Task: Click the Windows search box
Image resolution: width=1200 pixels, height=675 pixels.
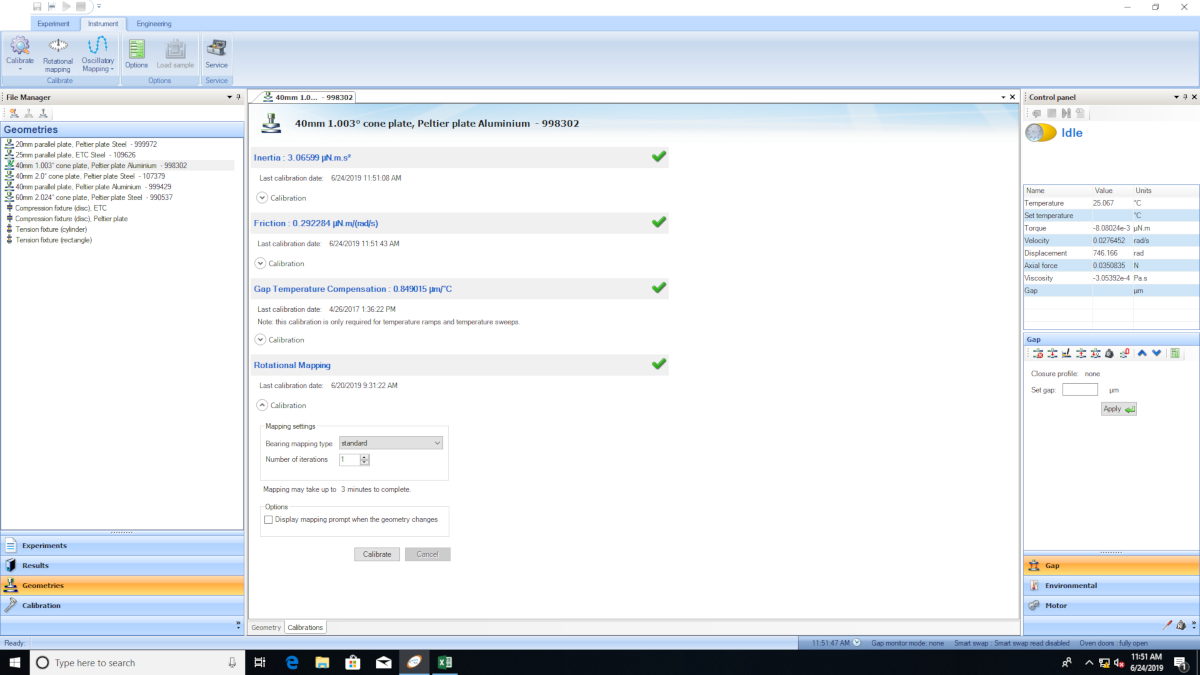Action: point(139,662)
